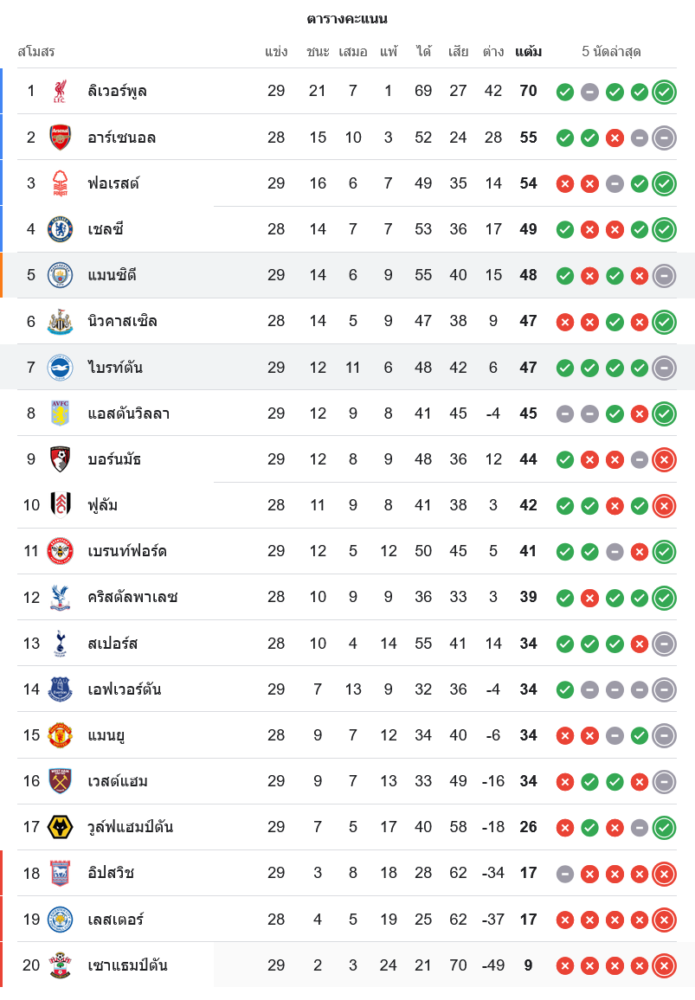The height and width of the screenshot is (1000, 695).
Task: Click the Brighton club crest
Action: [x=61, y=368]
